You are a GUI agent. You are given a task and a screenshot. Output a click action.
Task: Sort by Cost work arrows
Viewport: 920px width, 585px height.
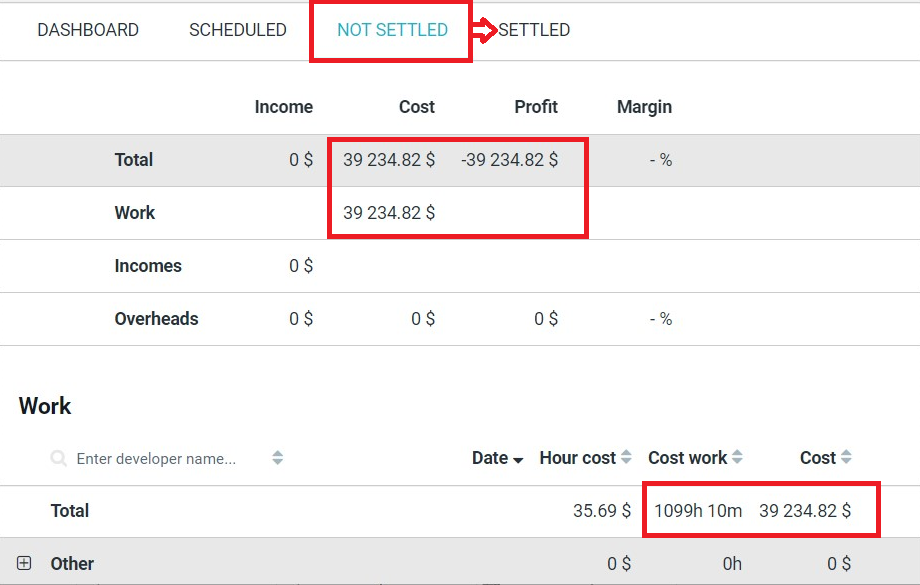click(737, 456)
